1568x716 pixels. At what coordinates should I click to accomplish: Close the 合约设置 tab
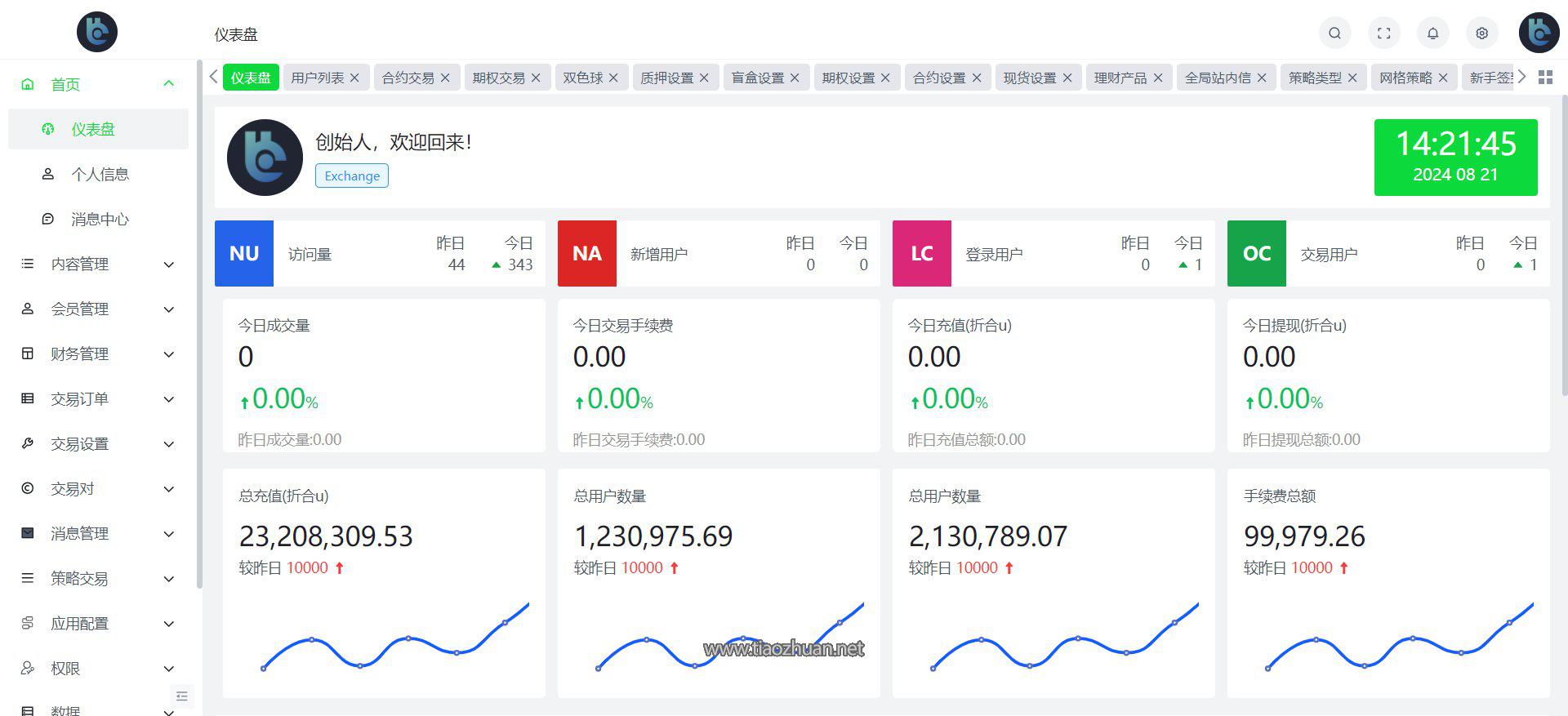click(976, 78)
